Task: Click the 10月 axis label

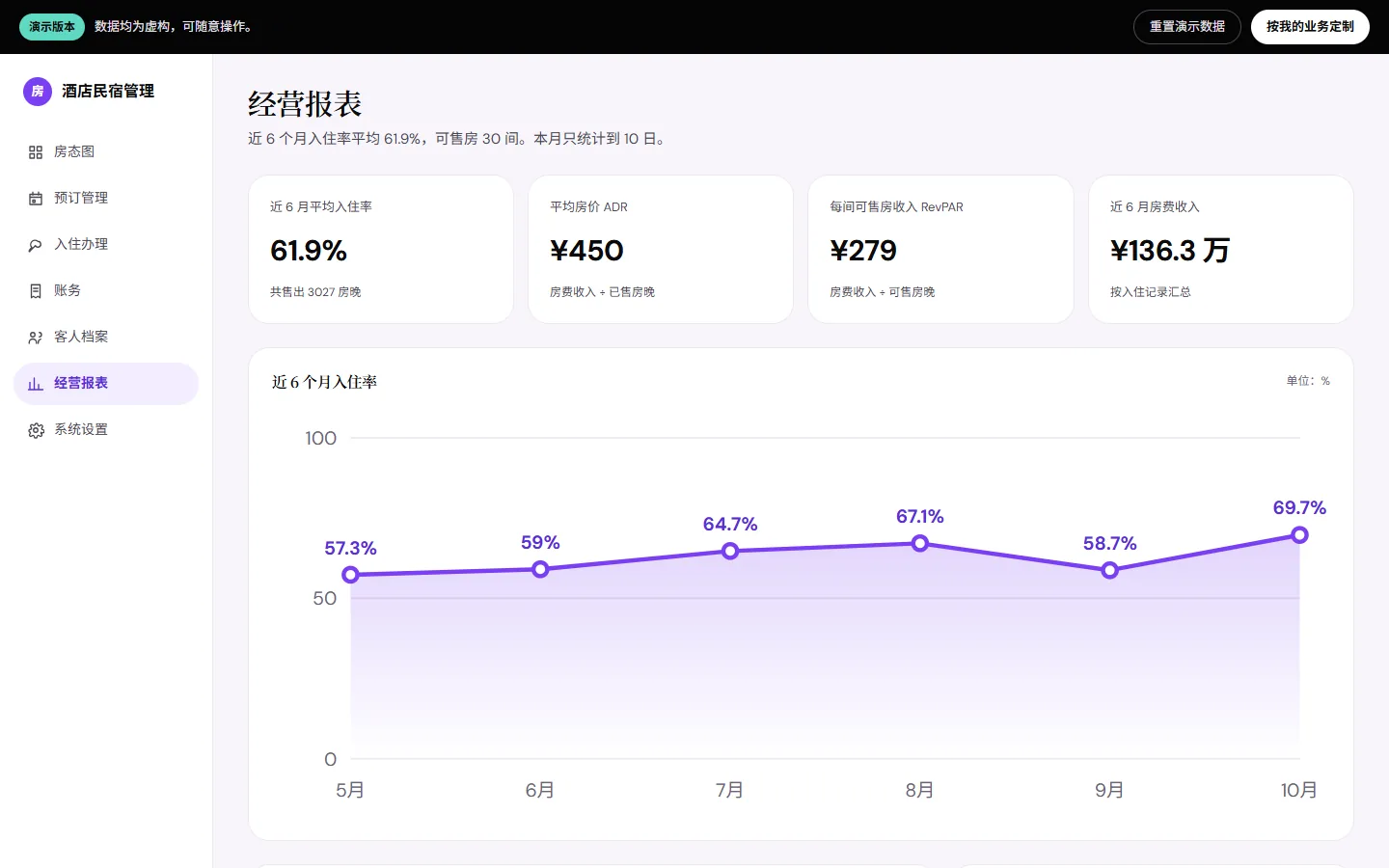Action: 1298,791
